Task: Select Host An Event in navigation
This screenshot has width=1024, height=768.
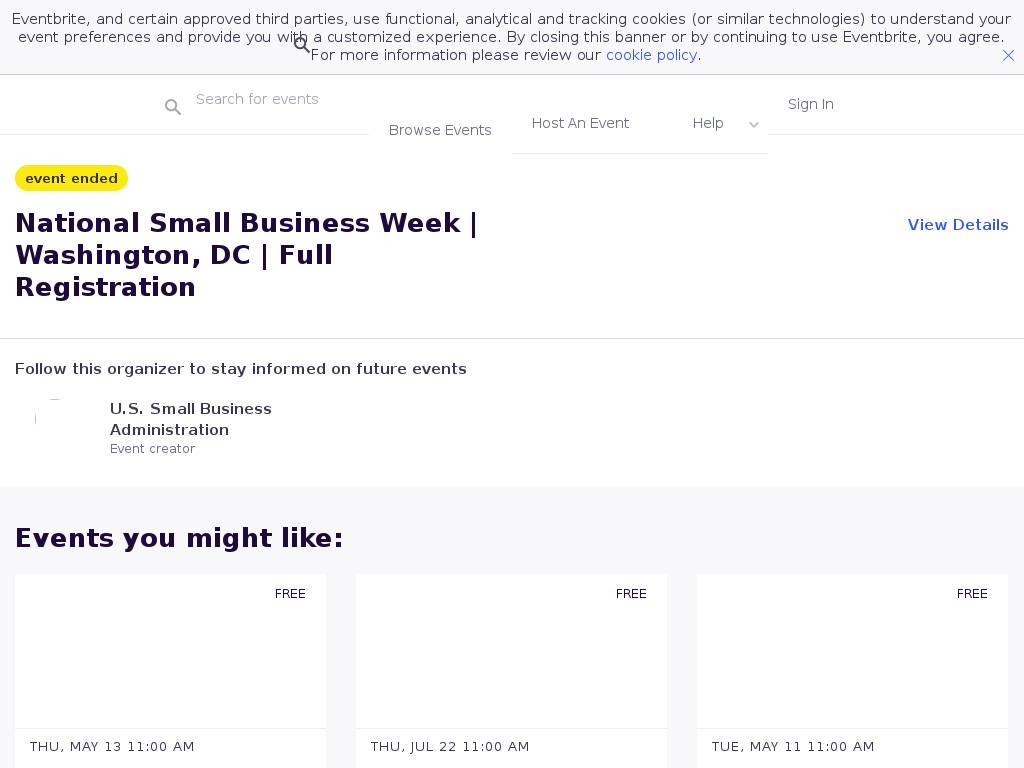Action: (580, 123)
